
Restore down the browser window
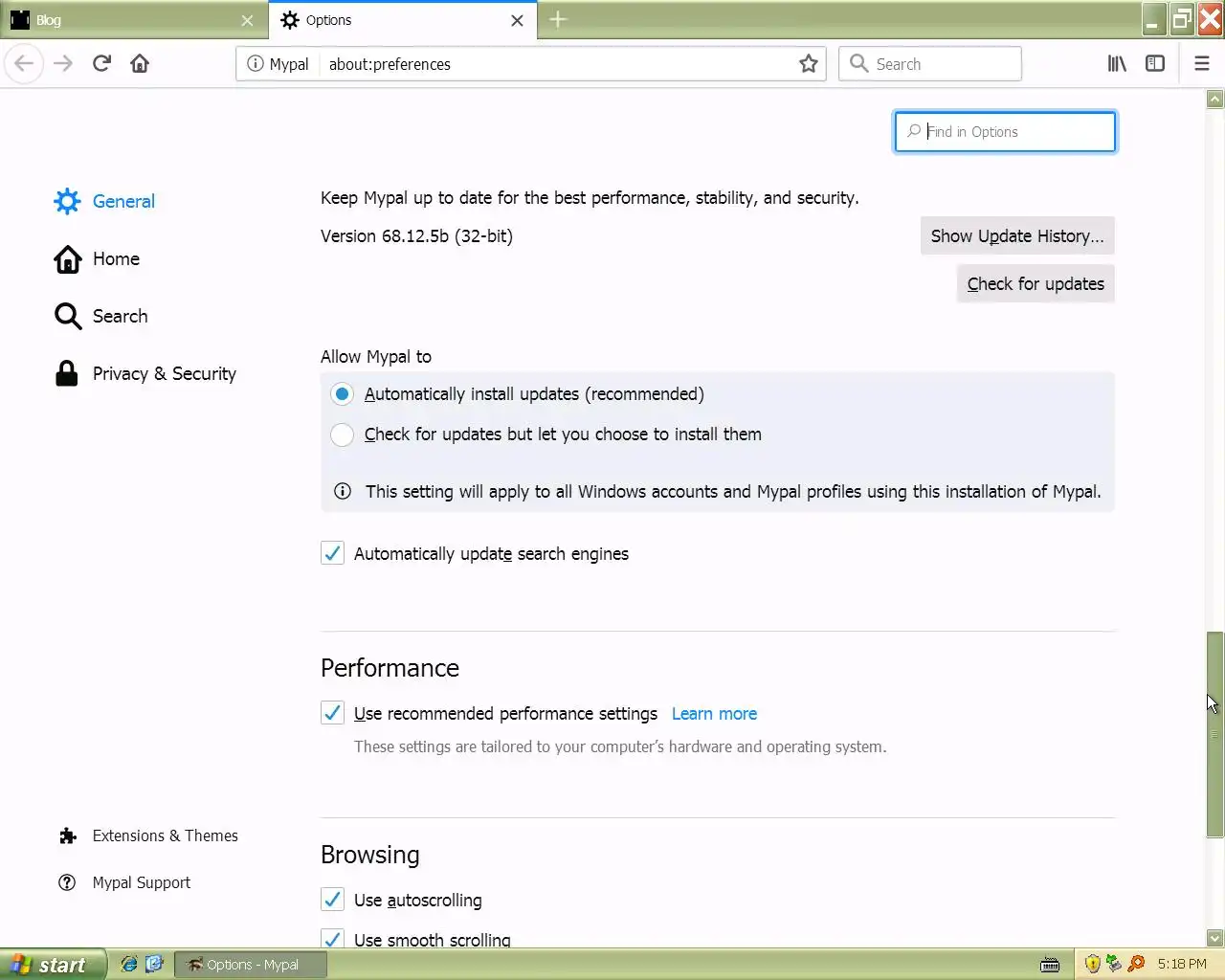[1182, 19]
